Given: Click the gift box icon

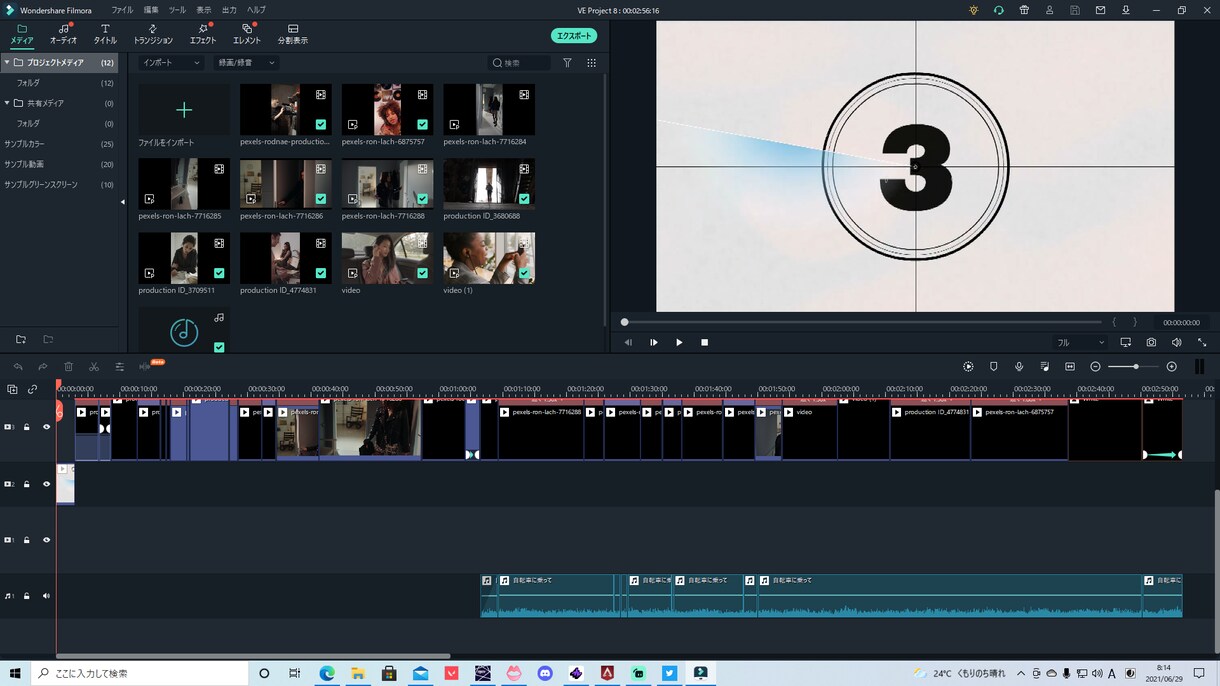Looking at the screenshot, I should (1024, 10).
